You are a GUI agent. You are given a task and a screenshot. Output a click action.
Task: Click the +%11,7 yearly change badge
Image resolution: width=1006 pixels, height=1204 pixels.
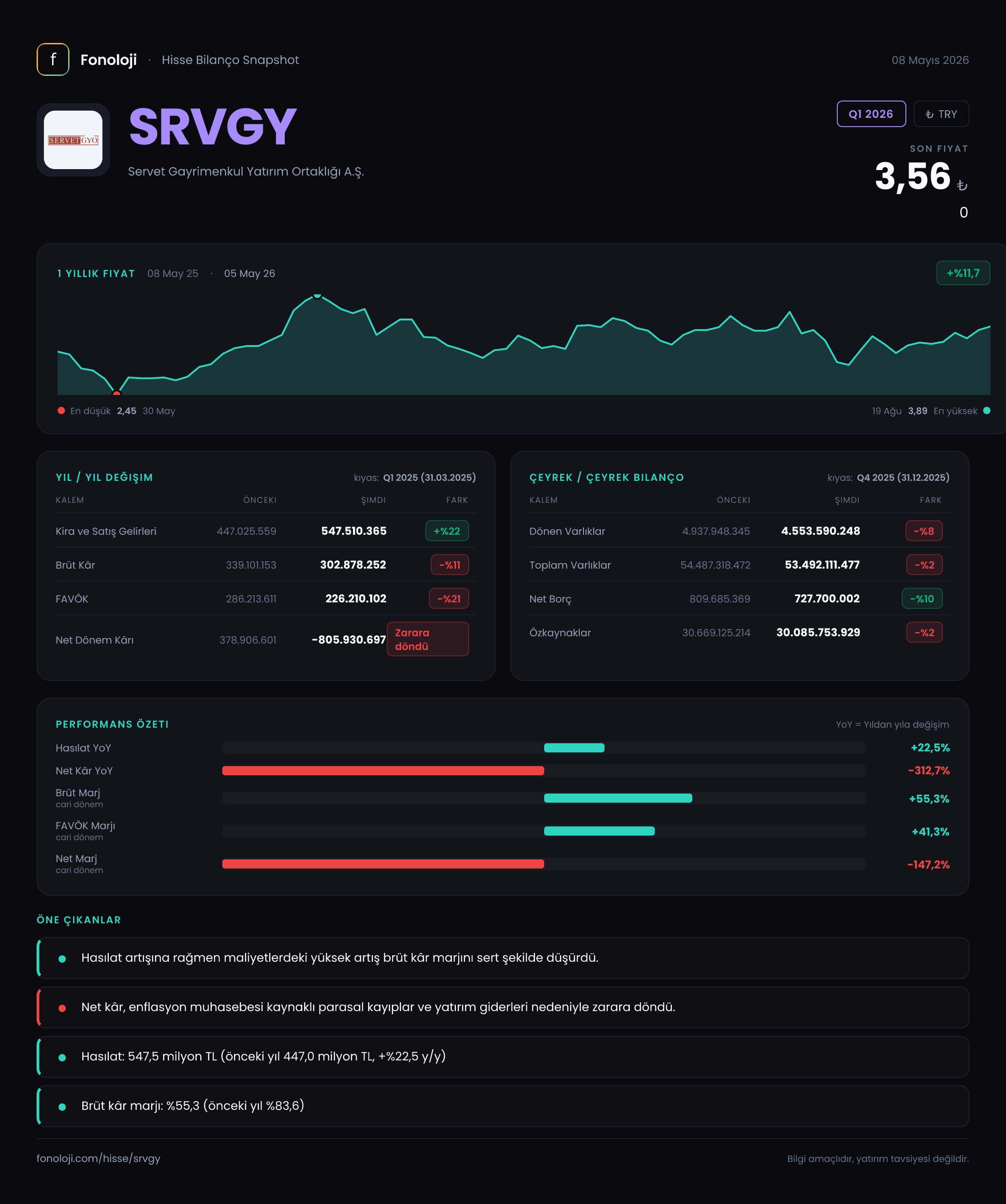tap(963, 273)
